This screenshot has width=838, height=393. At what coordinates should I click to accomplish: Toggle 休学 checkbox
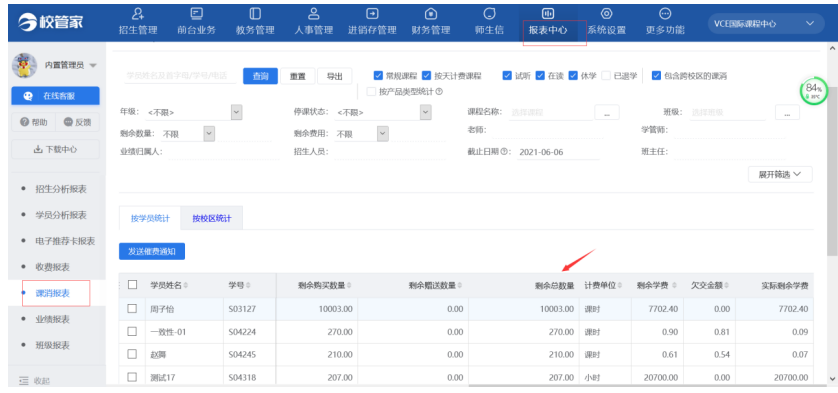573,75
